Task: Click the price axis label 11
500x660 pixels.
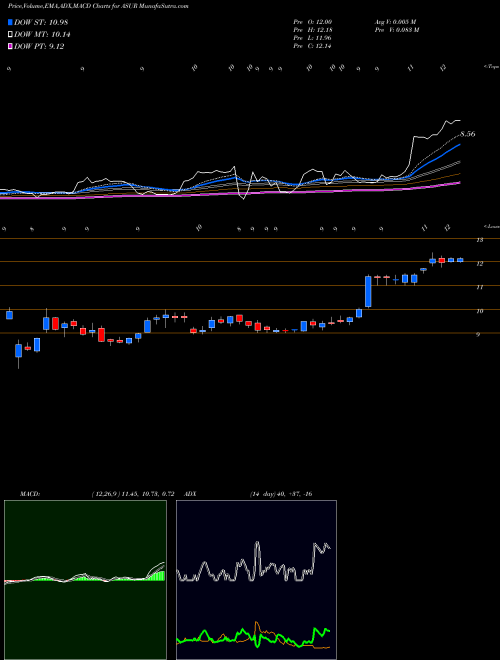Action: coord(479,287)
